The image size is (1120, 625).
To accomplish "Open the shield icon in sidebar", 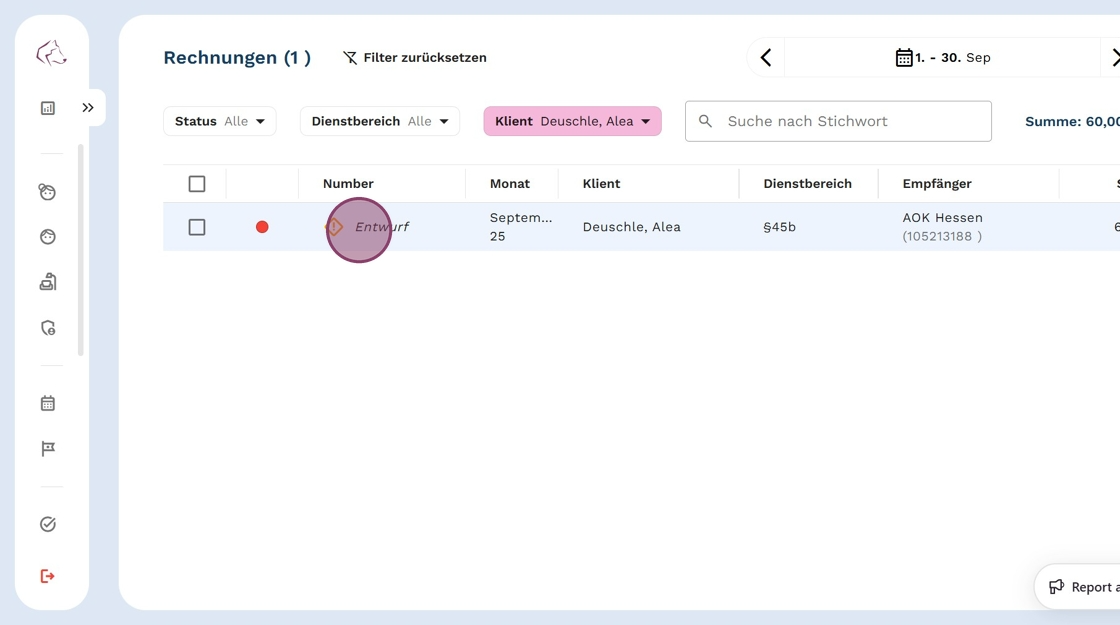I will (48, 328).
